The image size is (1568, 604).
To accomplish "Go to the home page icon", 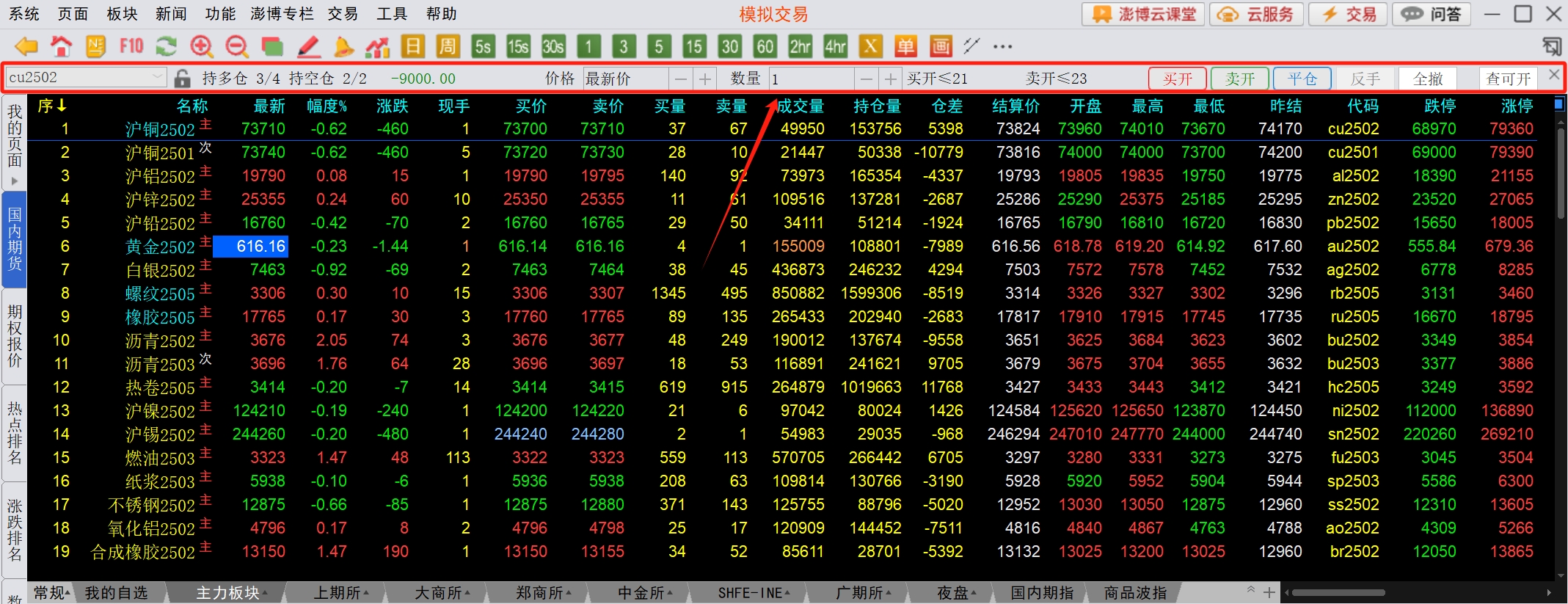I will [x=61, y=46].
